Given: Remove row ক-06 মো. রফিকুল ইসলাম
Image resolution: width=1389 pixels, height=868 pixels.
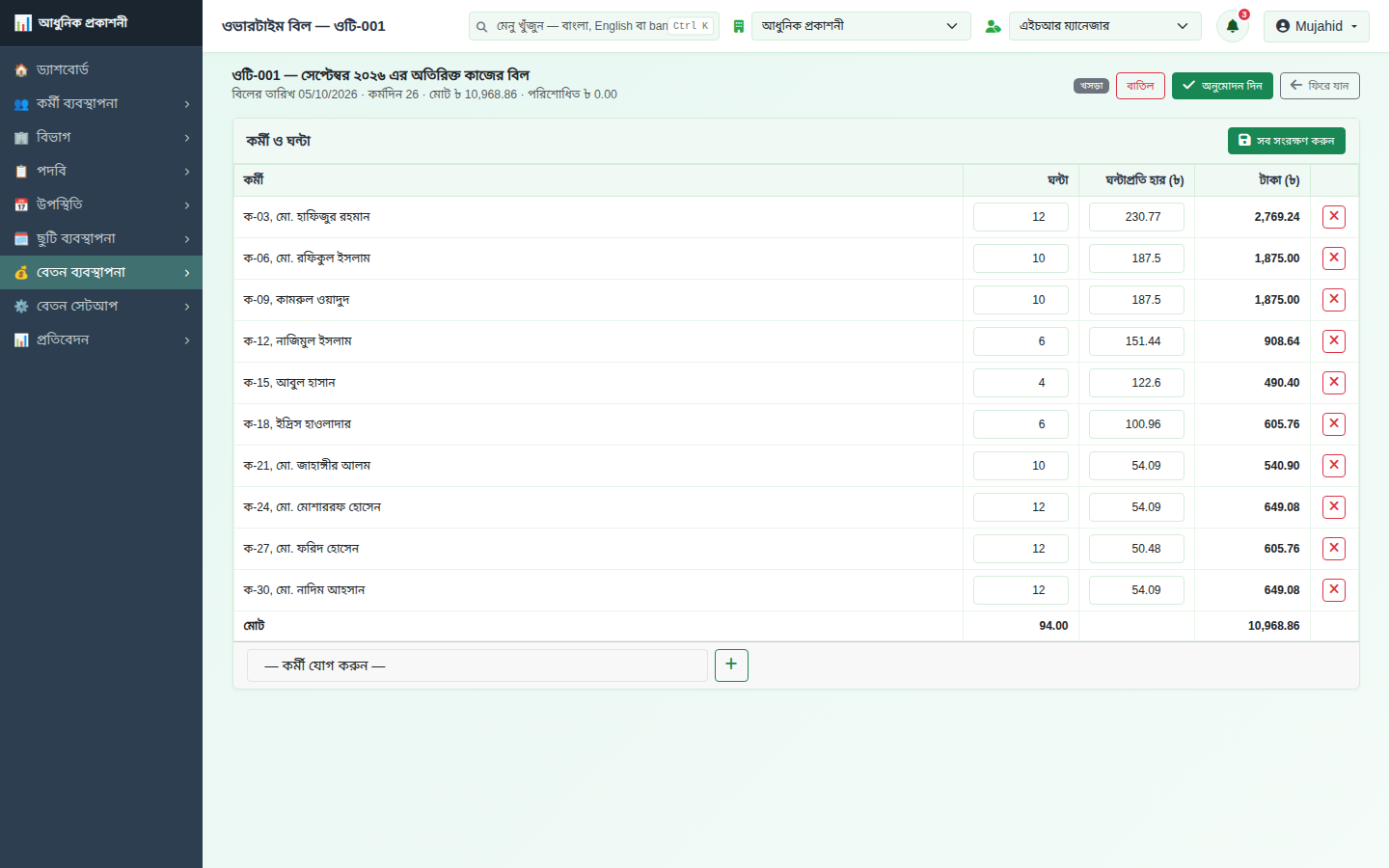Looking at the screenshot, I should pyautogui.click(x=1334, y=258).
